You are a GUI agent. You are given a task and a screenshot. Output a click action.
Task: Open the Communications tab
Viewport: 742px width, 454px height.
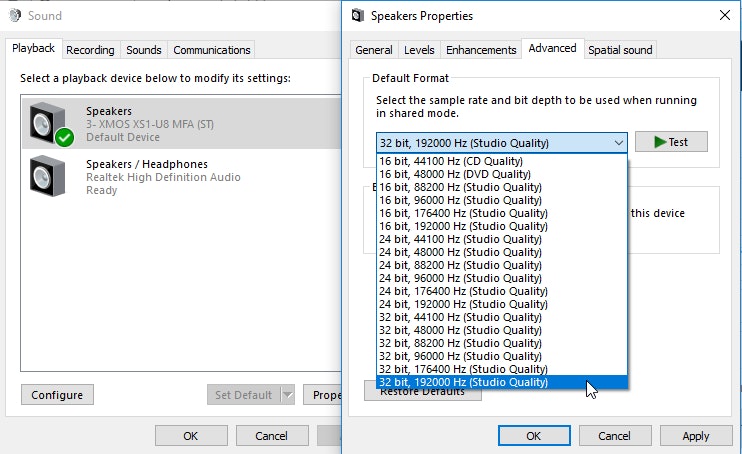211,50
